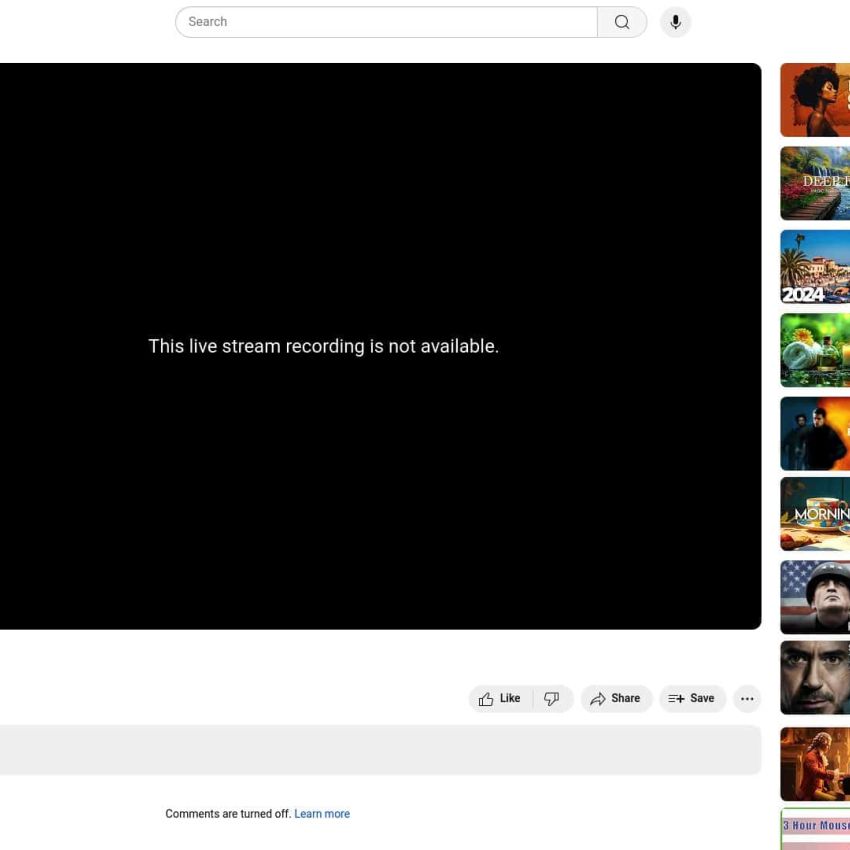The width and height of the screenshot is (850, 850).
Task: Click the unavailable live stream player area
Action: point(380,346)
